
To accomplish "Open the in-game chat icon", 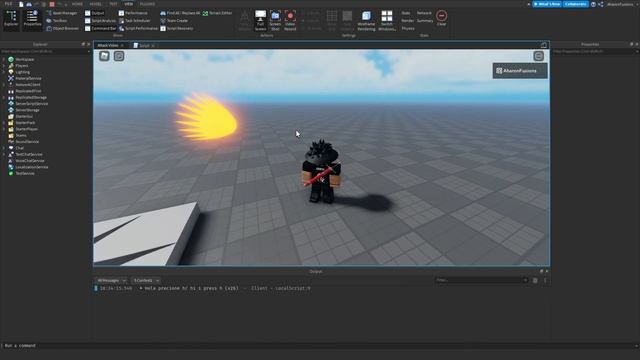I will point(119,56).
